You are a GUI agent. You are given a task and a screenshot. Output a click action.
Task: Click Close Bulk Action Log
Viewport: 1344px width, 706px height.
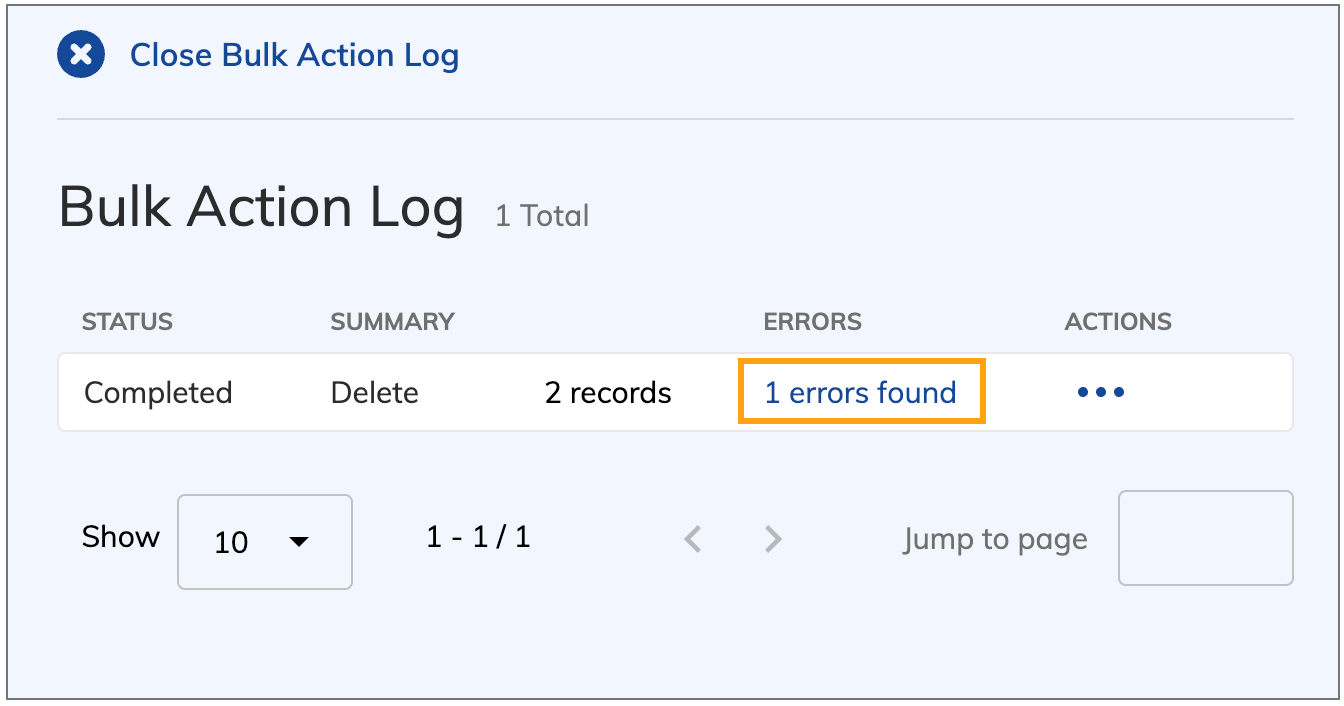pyautogui.click(x=294, y=55)
